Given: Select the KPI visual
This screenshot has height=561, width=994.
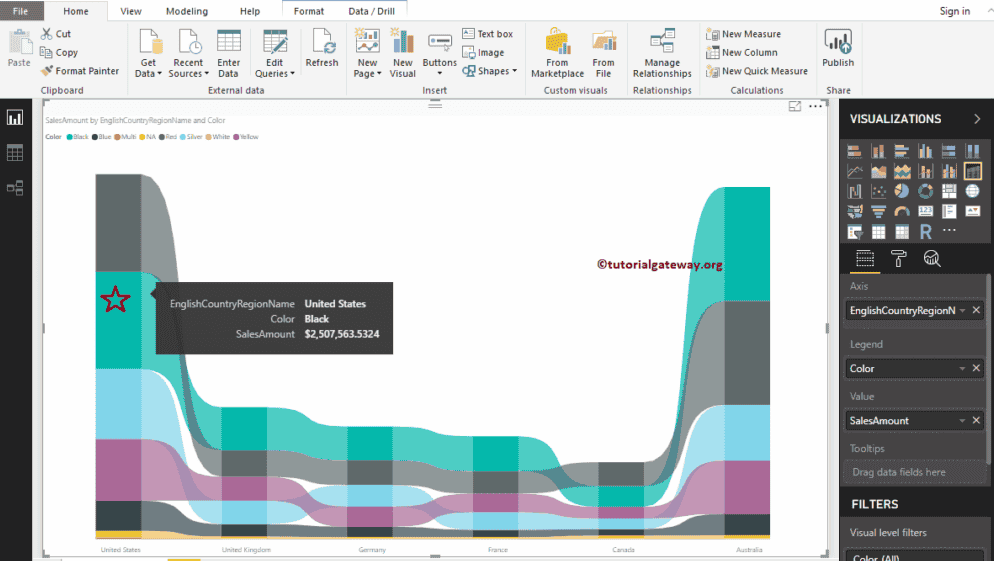Looking at the screenshot, I should 972,211.
